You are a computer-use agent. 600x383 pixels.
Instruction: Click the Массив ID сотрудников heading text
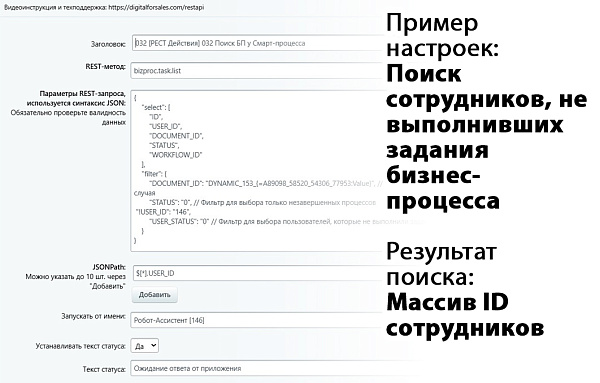click(465, 315)
